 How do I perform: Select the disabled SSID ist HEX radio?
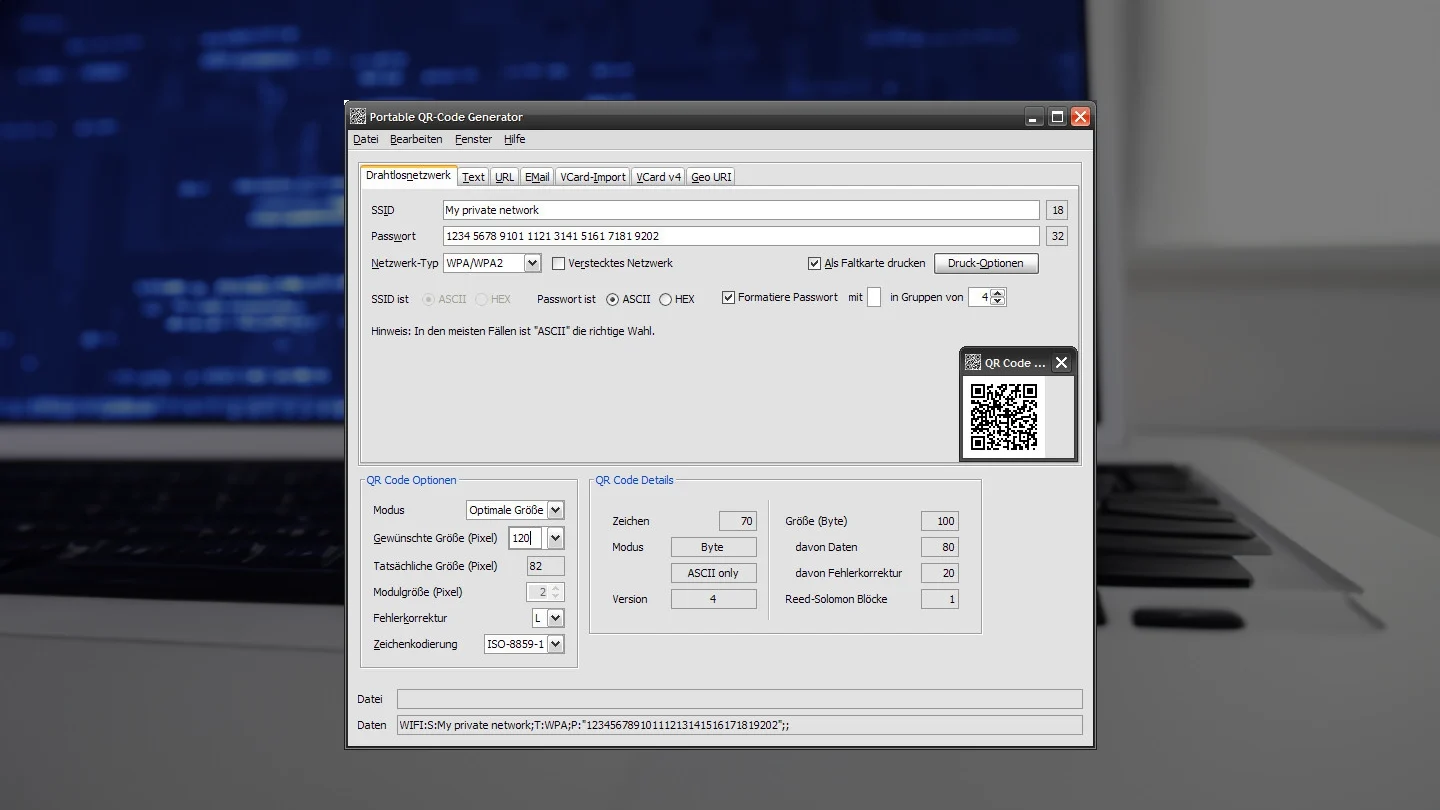482,299
